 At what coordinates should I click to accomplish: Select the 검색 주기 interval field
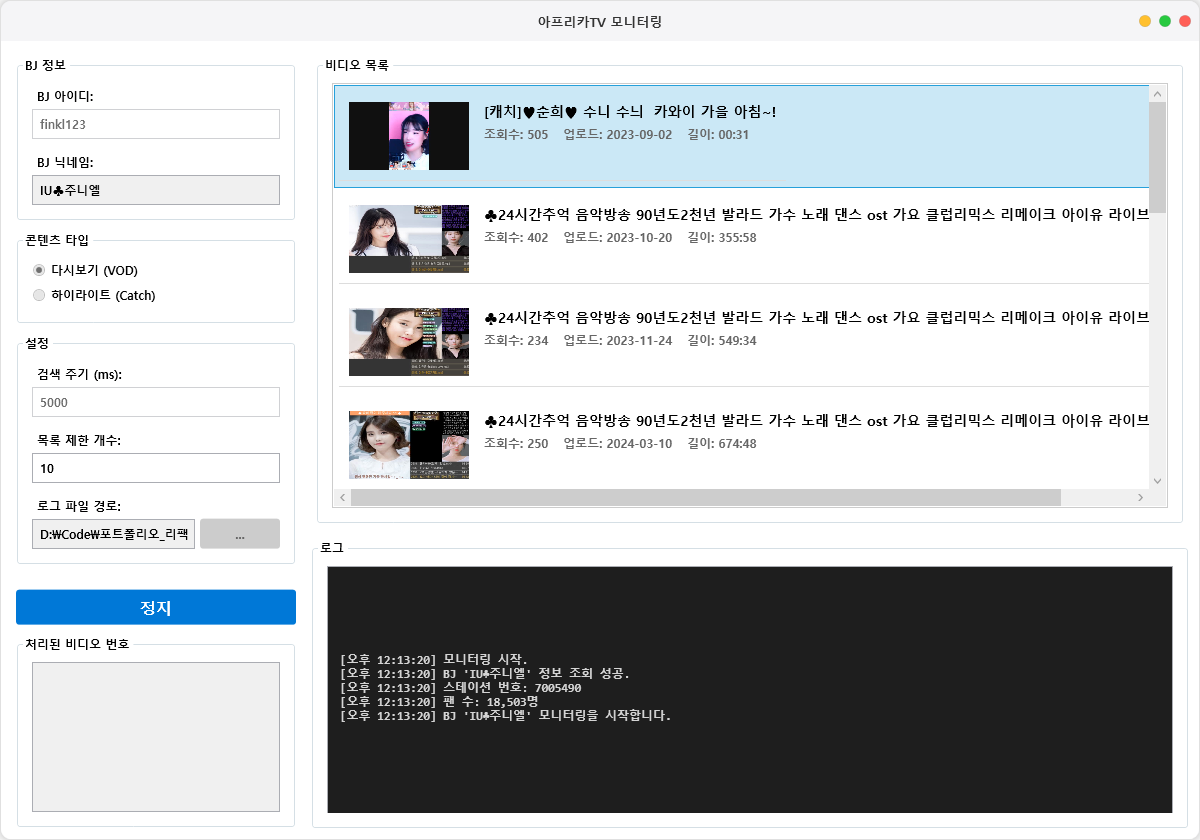click(x=155, y=401)
